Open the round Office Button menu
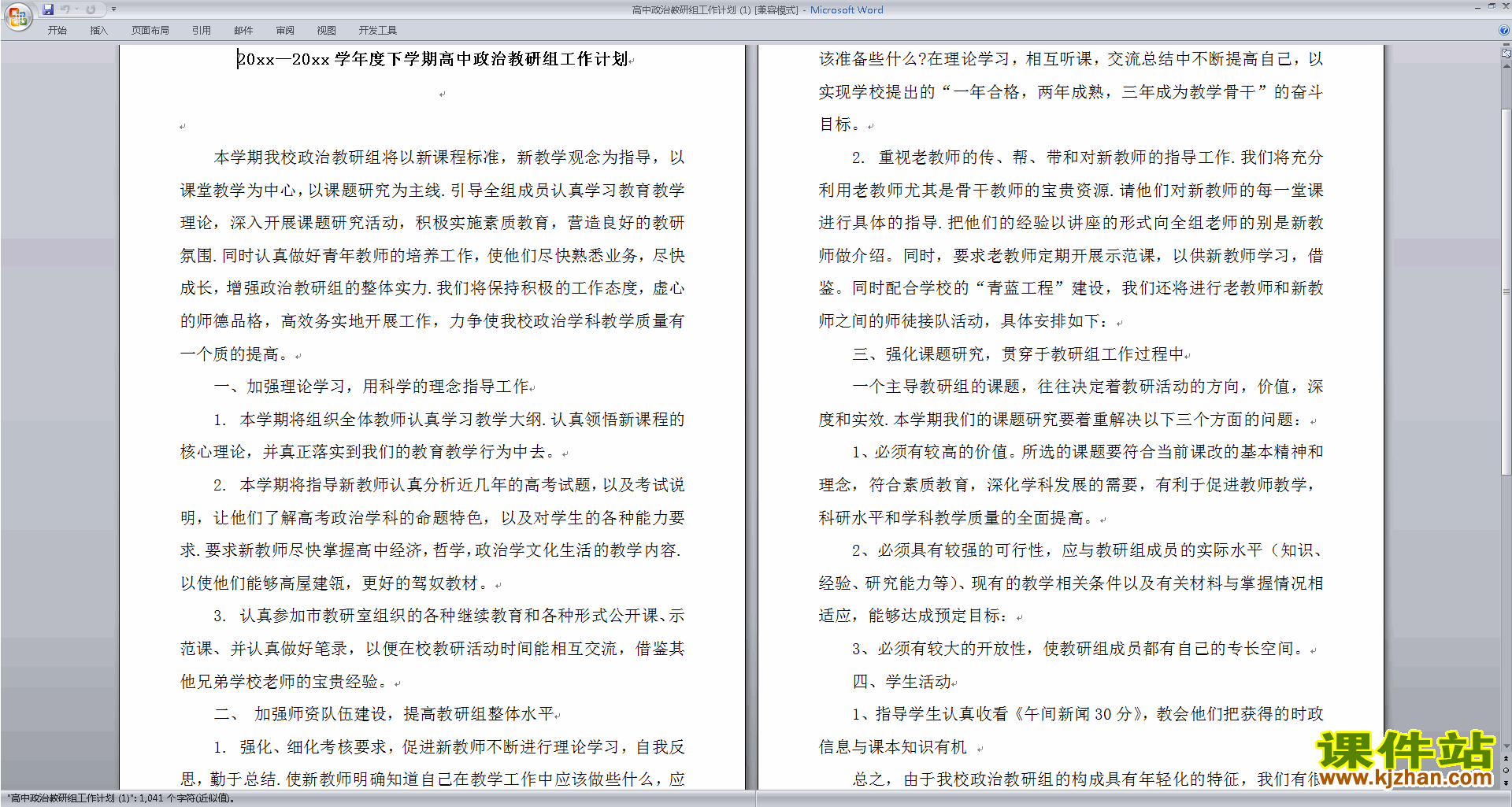The width and height of the screenshot is (1512, 807). coord(17,17)
